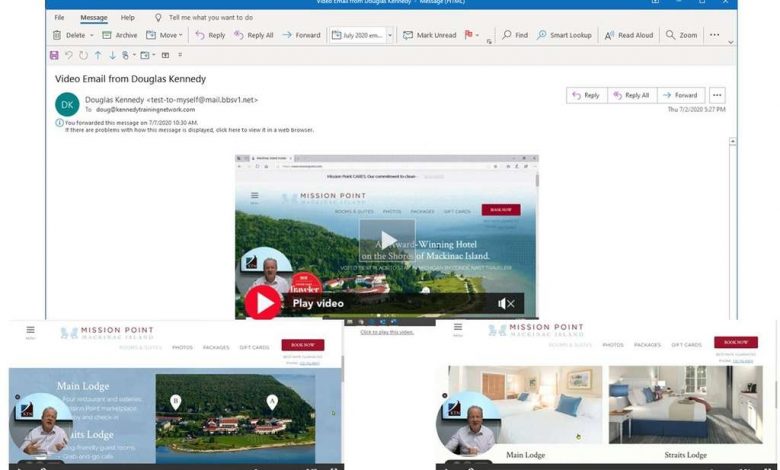Go to next item with the down arrow
The image size is (780, 470).
click(112, 55)
